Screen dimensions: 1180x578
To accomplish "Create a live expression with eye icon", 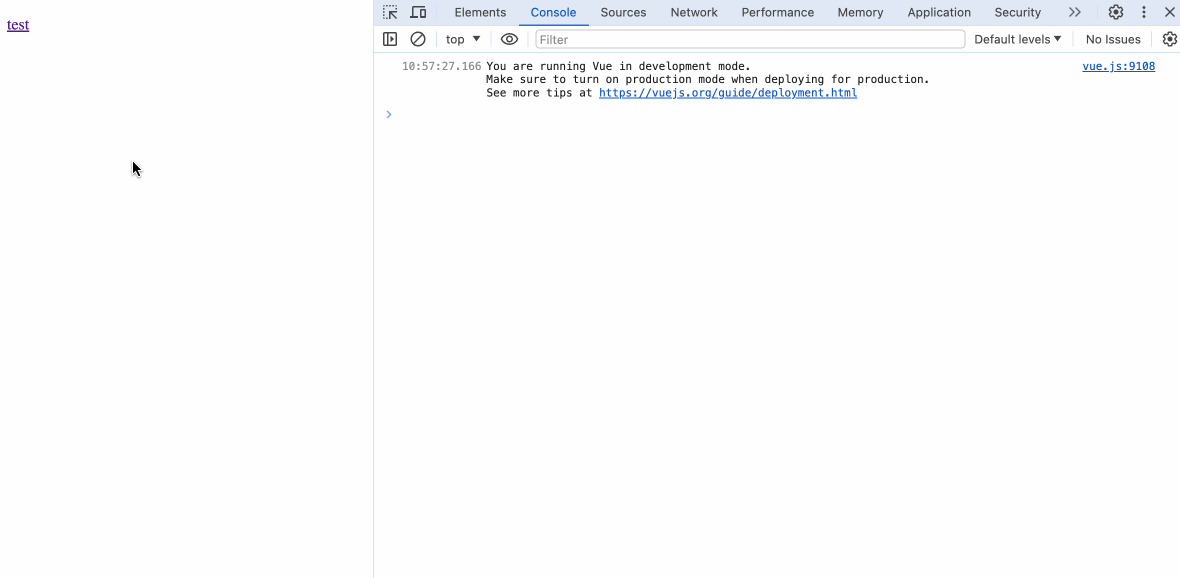I will click(x=509, y=39).
